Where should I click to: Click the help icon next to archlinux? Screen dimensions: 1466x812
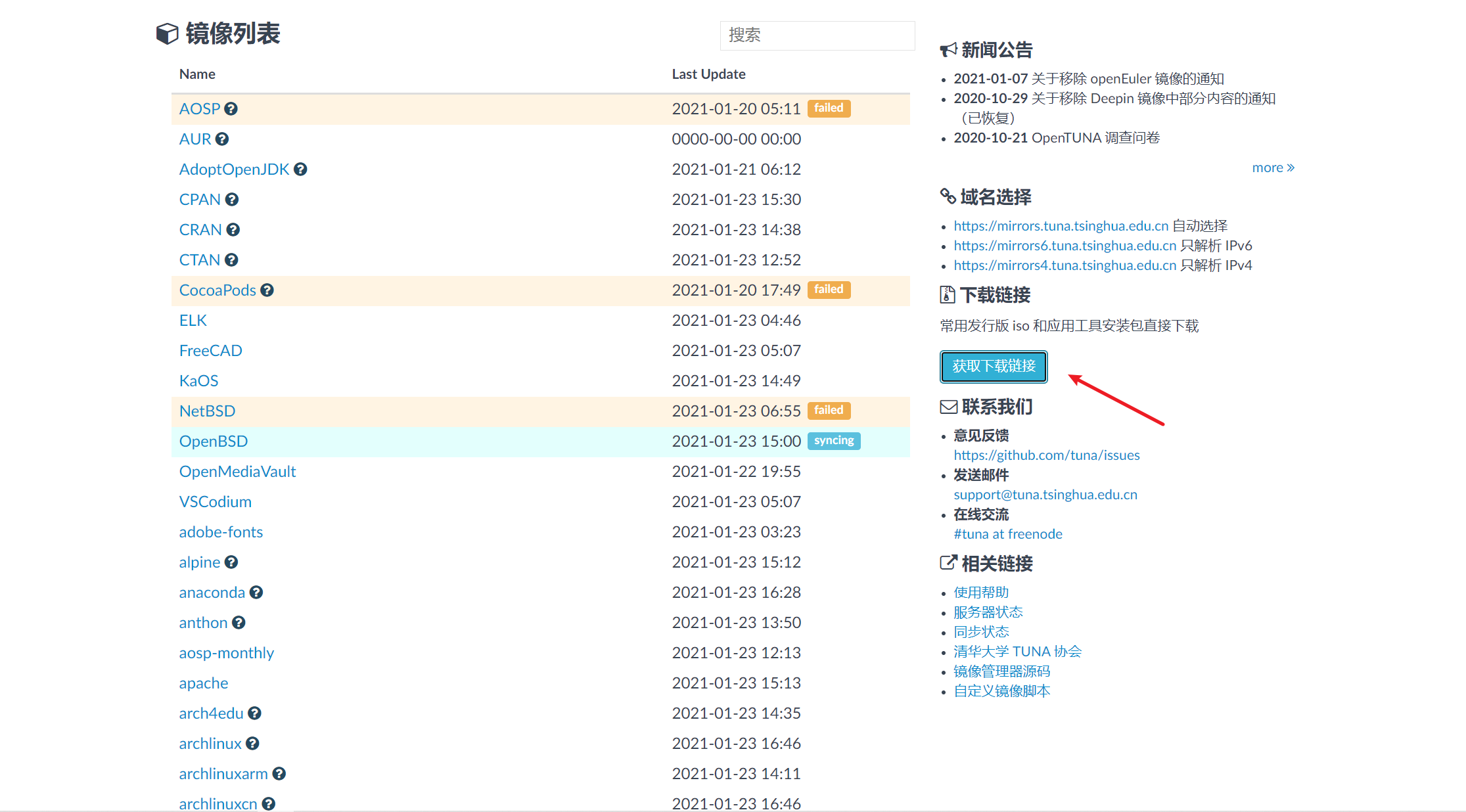[x=252, y=743]
